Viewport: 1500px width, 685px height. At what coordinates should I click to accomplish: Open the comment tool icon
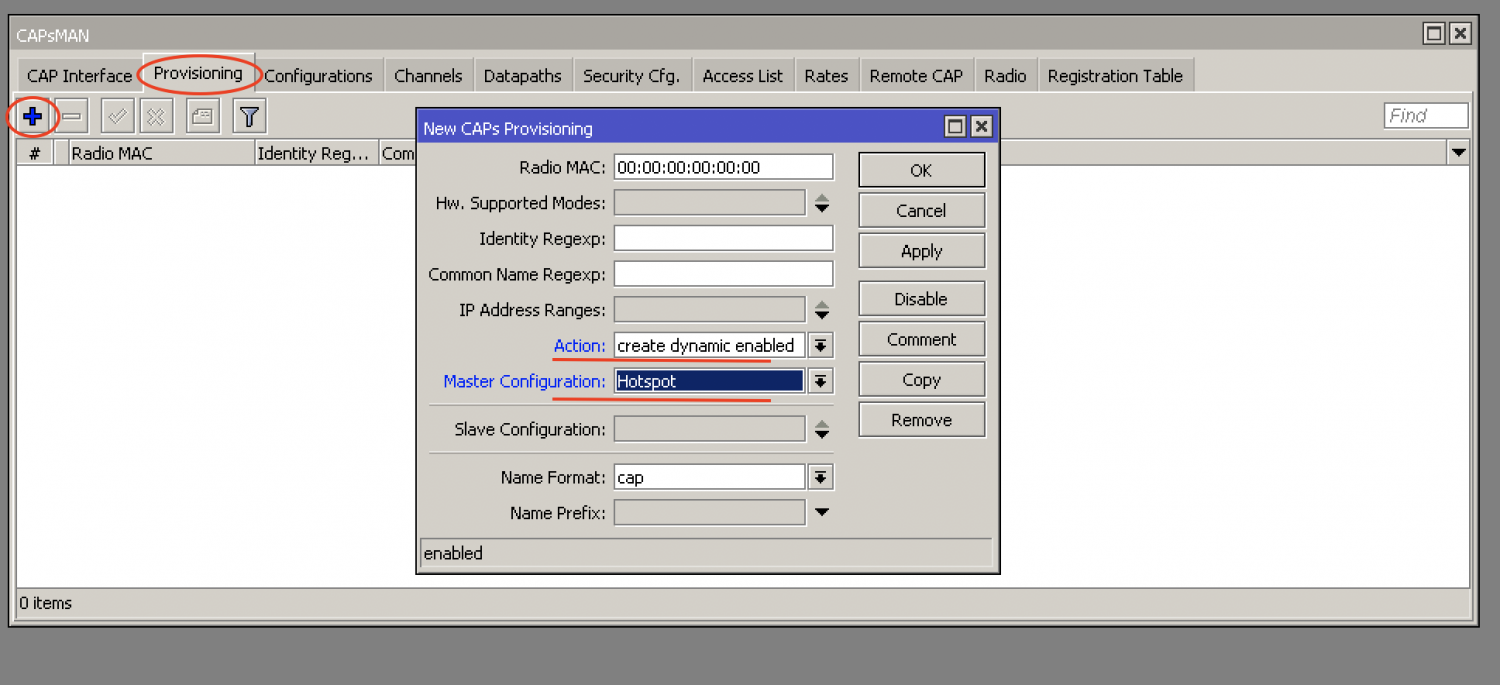coord(201,115)
